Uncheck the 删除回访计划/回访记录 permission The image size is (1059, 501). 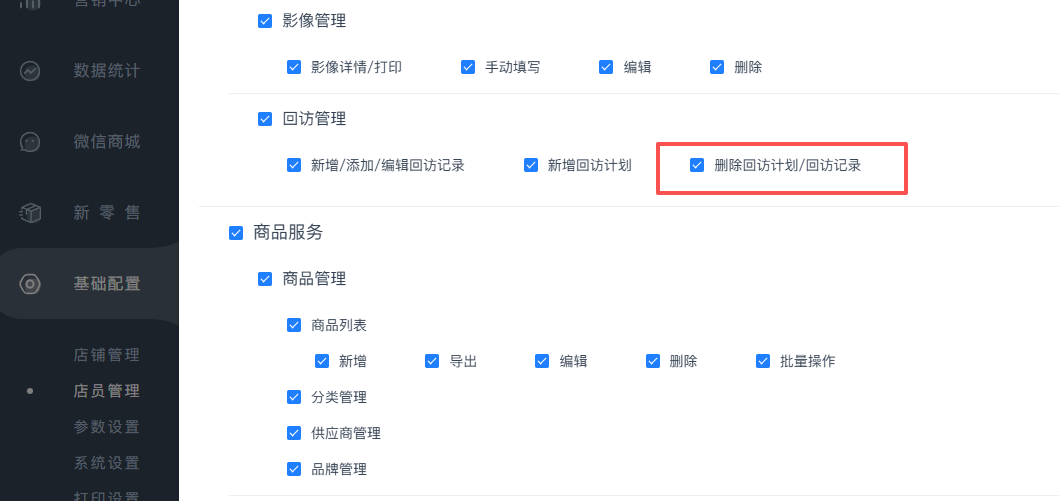(698, 165)
